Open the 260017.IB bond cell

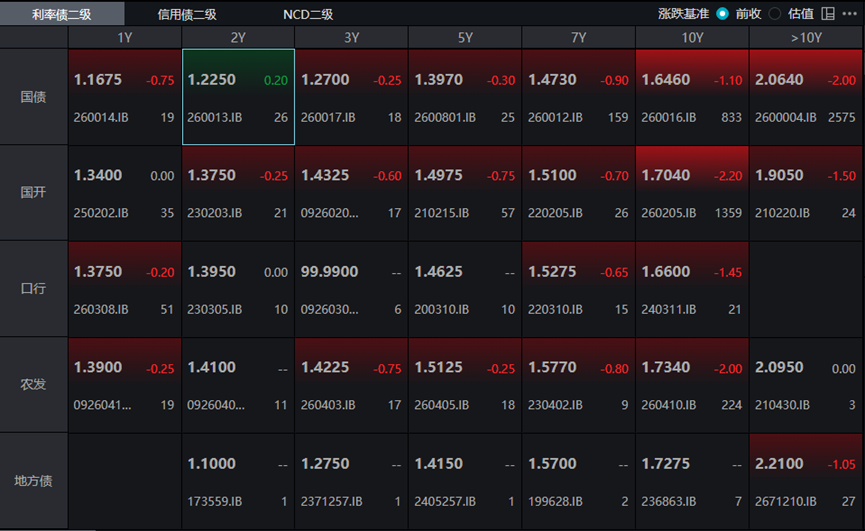351,97
